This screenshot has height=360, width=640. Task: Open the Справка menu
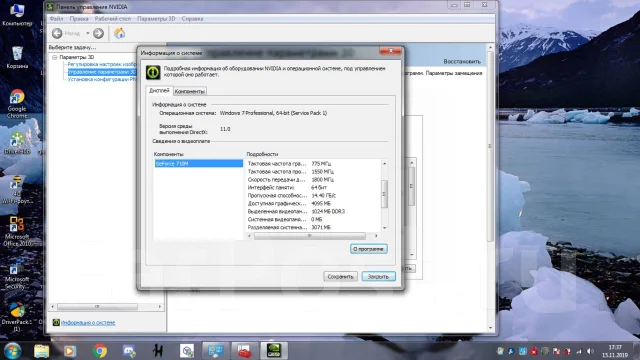tap(192, 19)
